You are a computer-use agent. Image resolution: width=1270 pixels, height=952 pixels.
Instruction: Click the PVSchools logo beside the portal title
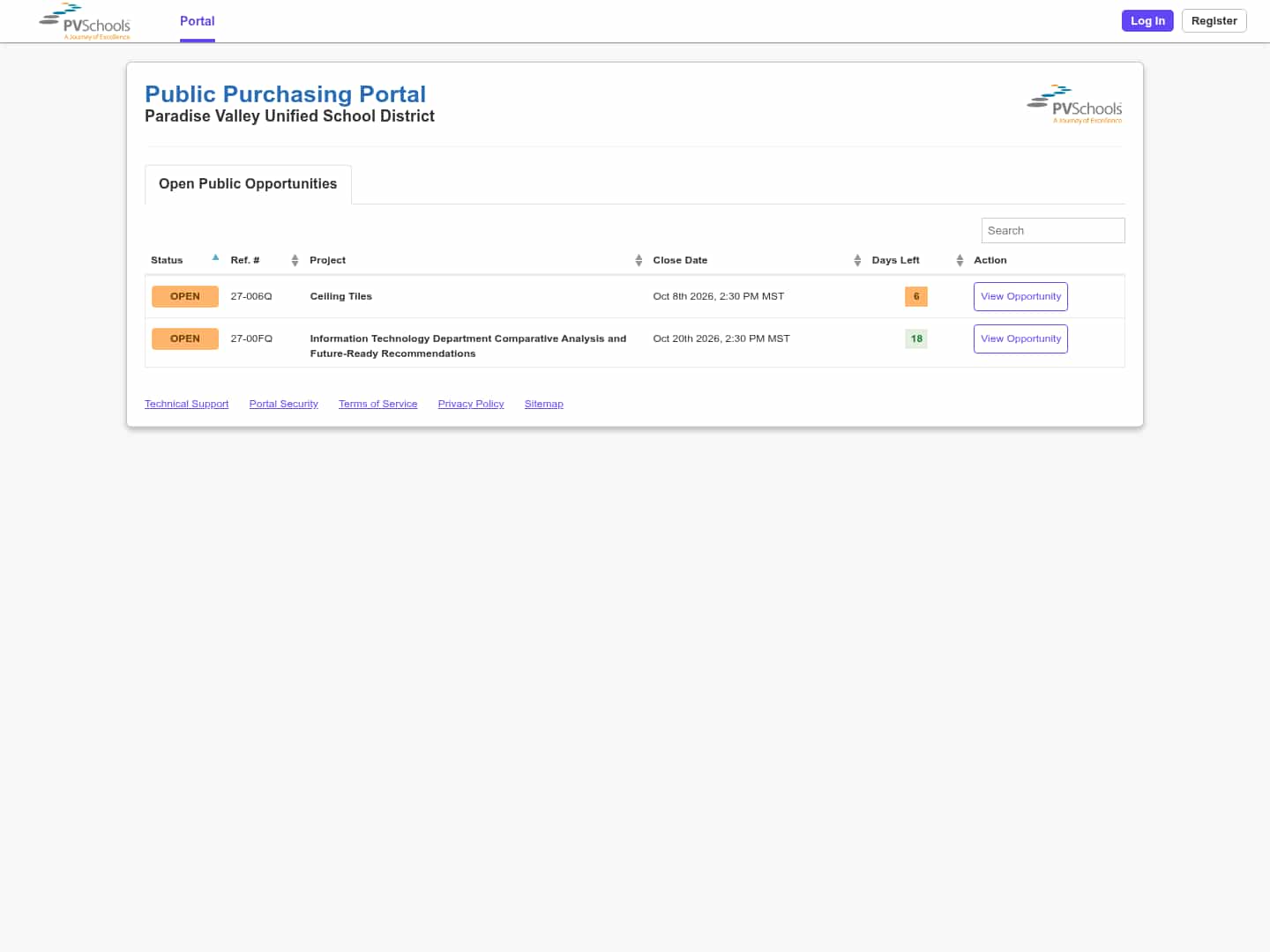pyautogui.click(x=1074, y=104)
